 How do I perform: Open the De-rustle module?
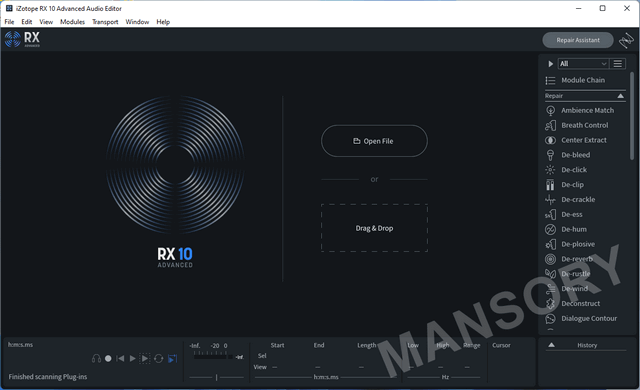(x=568, y=274)
